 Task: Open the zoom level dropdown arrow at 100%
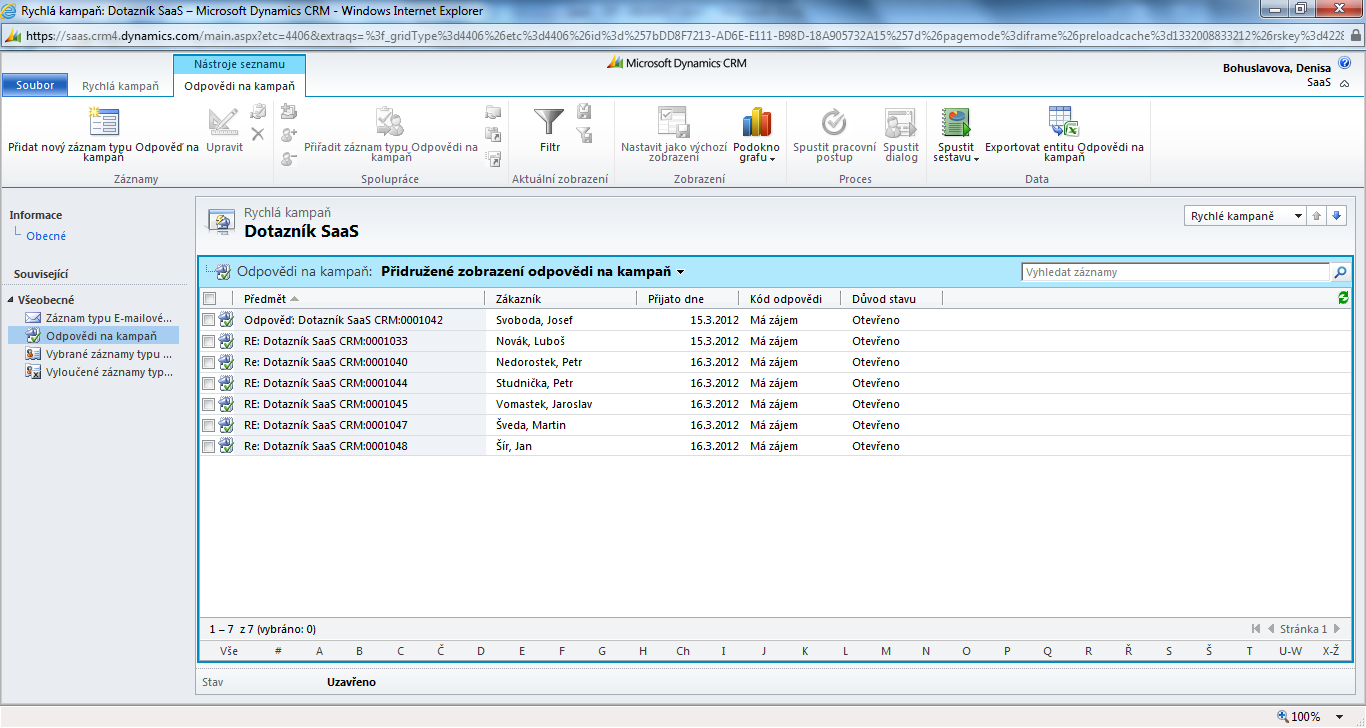(1340, 717)
